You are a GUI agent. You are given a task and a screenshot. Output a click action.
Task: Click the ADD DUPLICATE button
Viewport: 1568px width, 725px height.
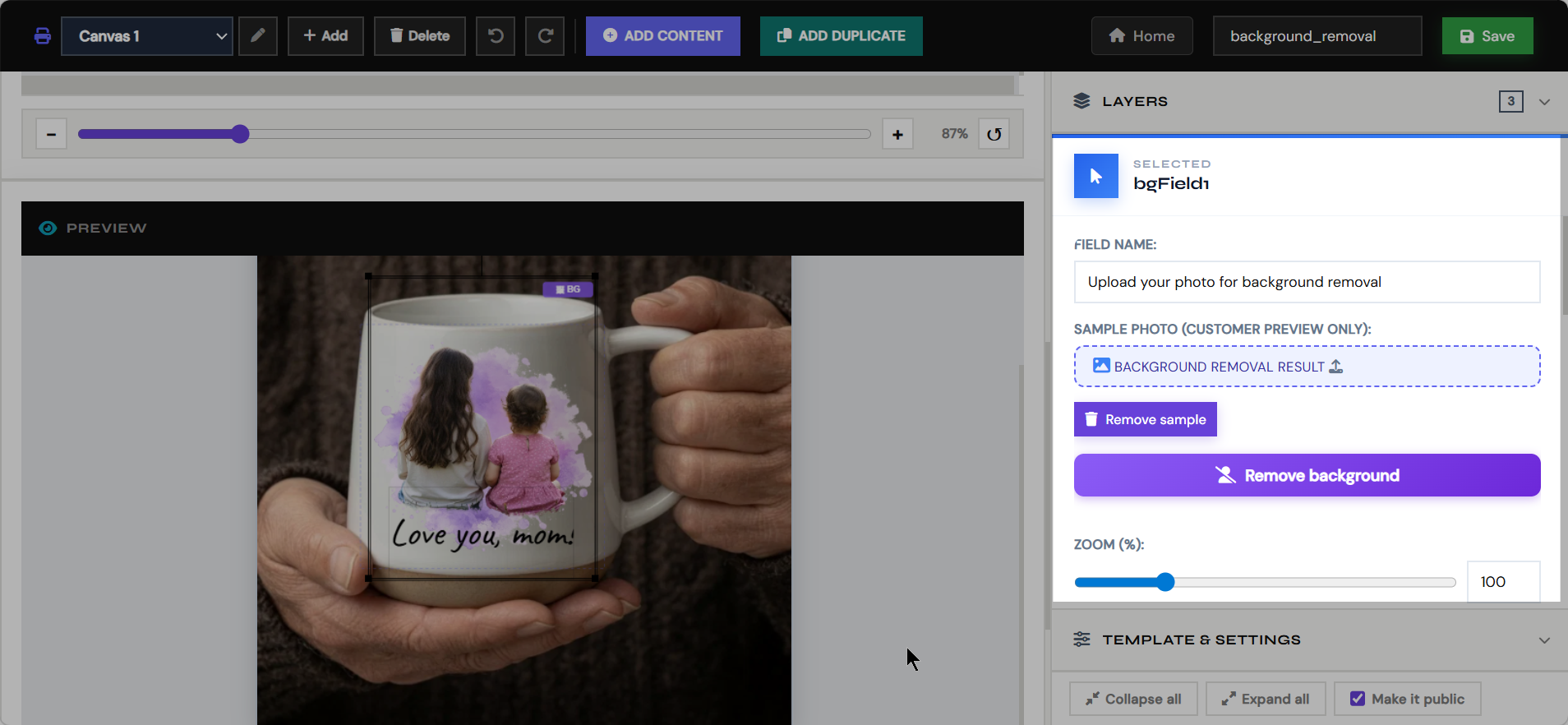click(x=842, y=36)
